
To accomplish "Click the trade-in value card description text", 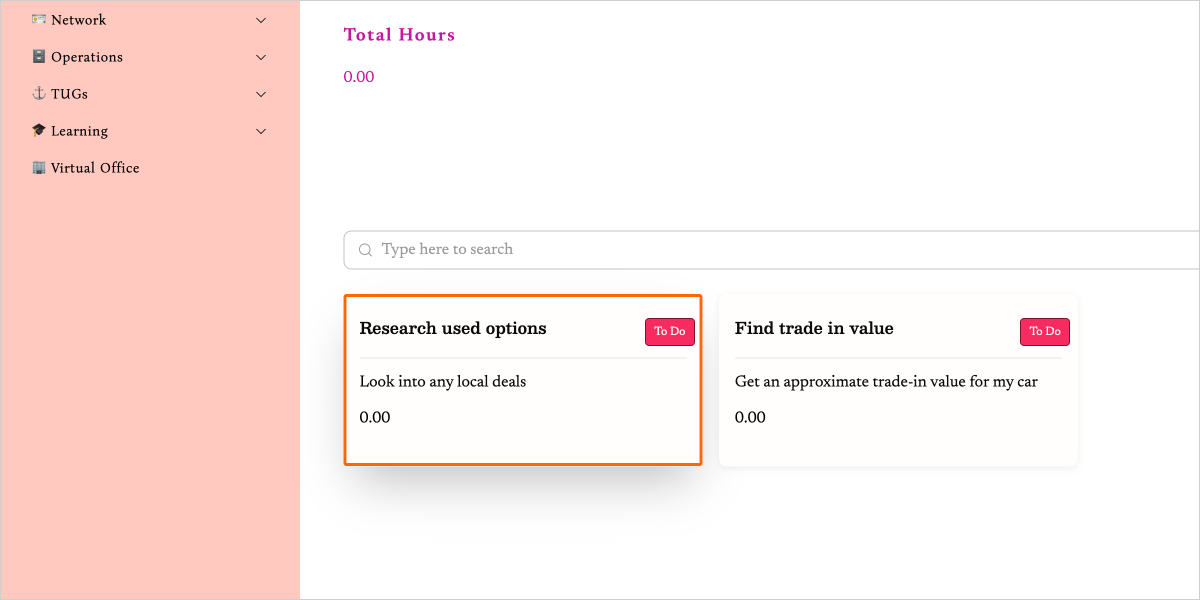I will (886, 381).
